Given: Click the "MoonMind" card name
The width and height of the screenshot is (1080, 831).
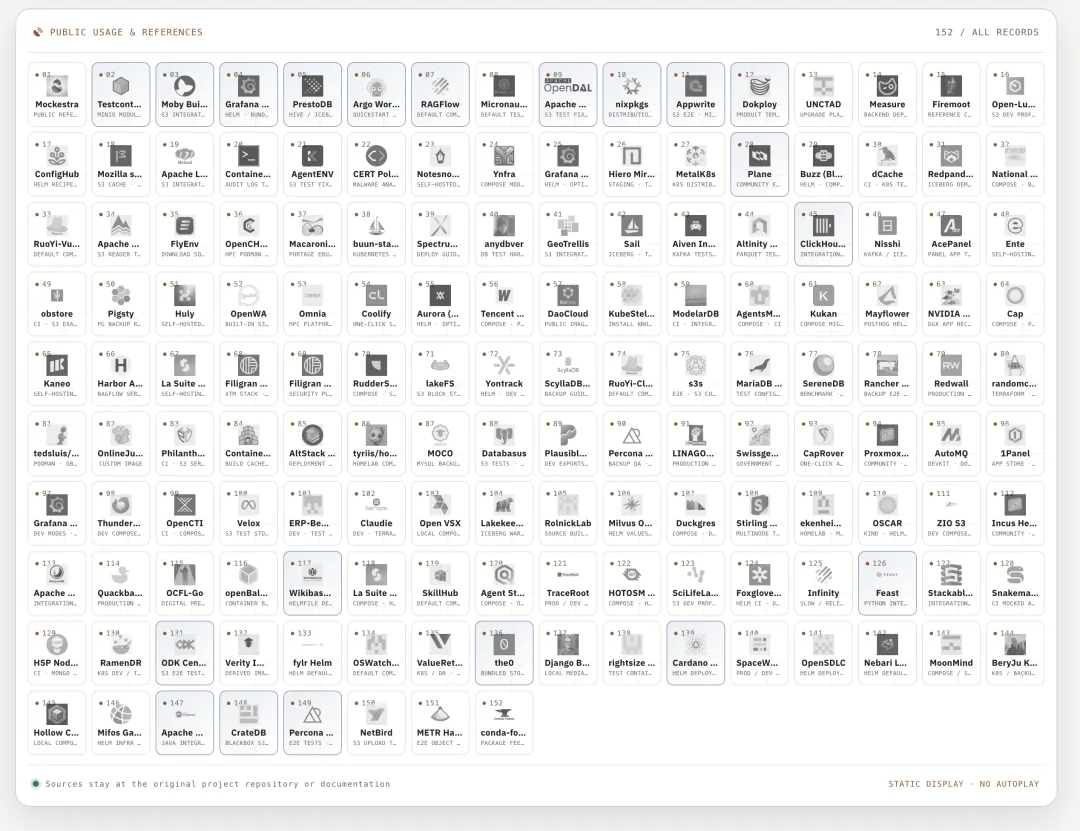Looking at the screenshot, I should click(x=951, y=663).
